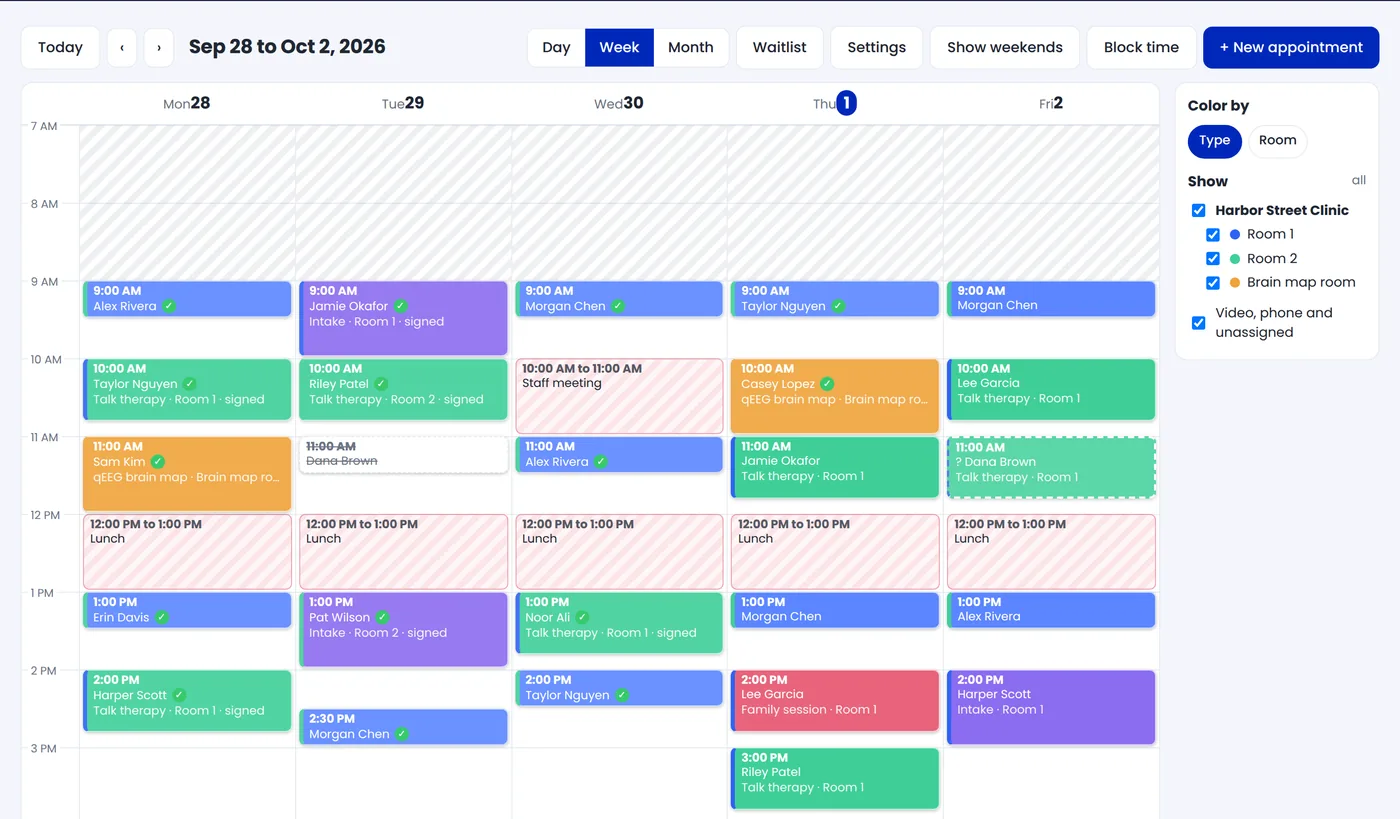This screenshot has height=819, width=1400.
Task: Select the Mon 28 day header
Action: 187,103
